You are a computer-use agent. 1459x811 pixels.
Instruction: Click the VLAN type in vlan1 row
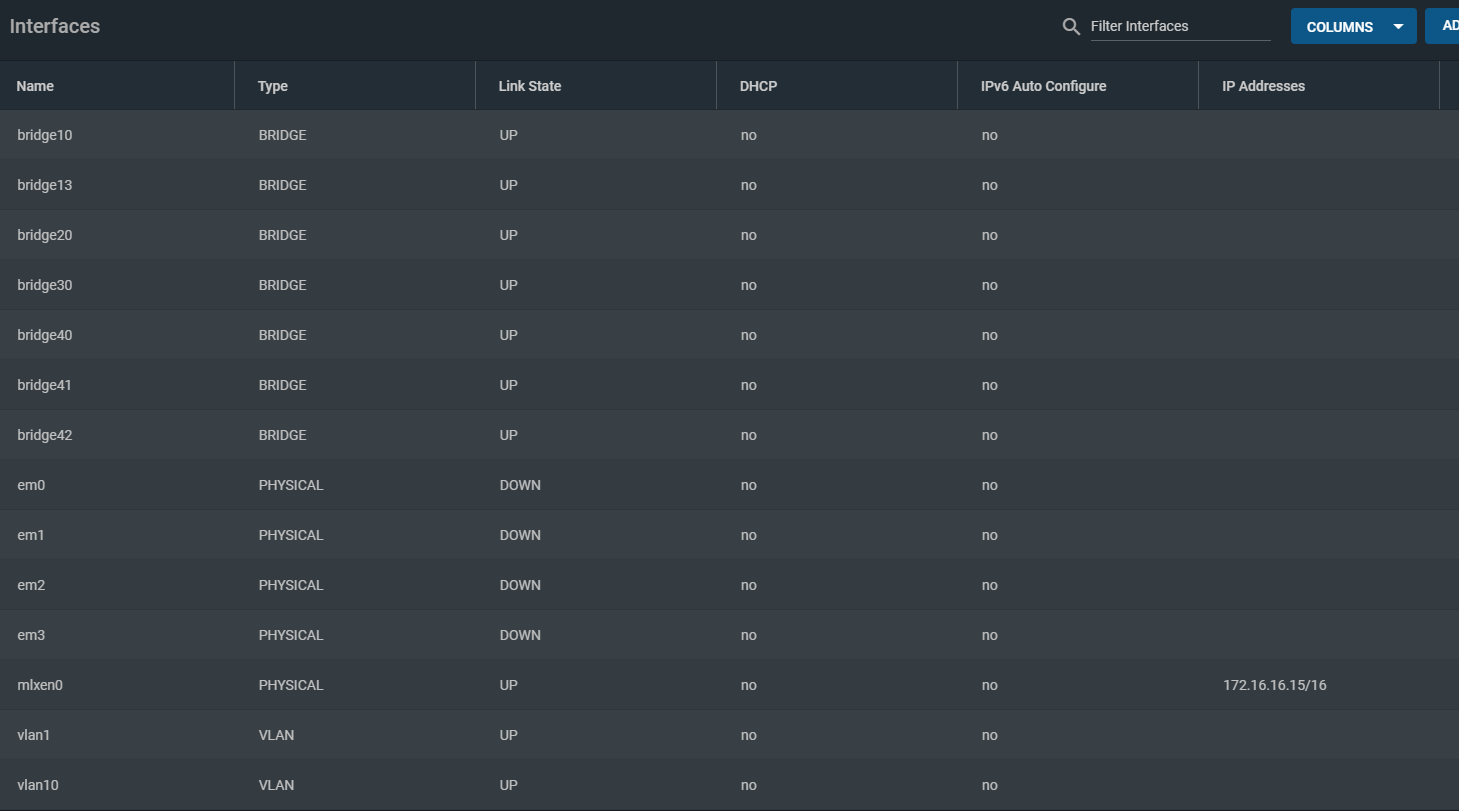tap(276, 735)
